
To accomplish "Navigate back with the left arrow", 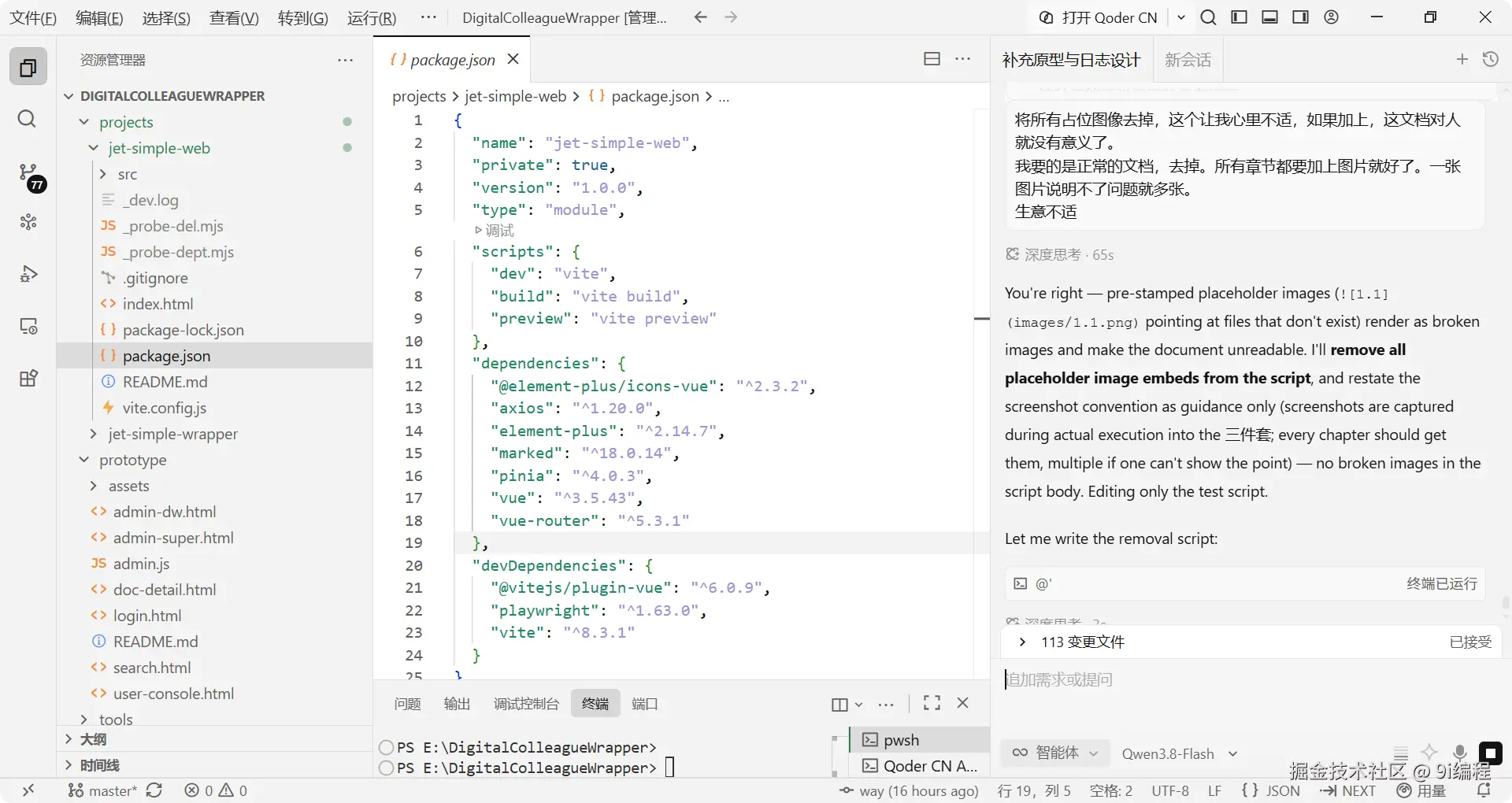I will (x=700, y=17).
